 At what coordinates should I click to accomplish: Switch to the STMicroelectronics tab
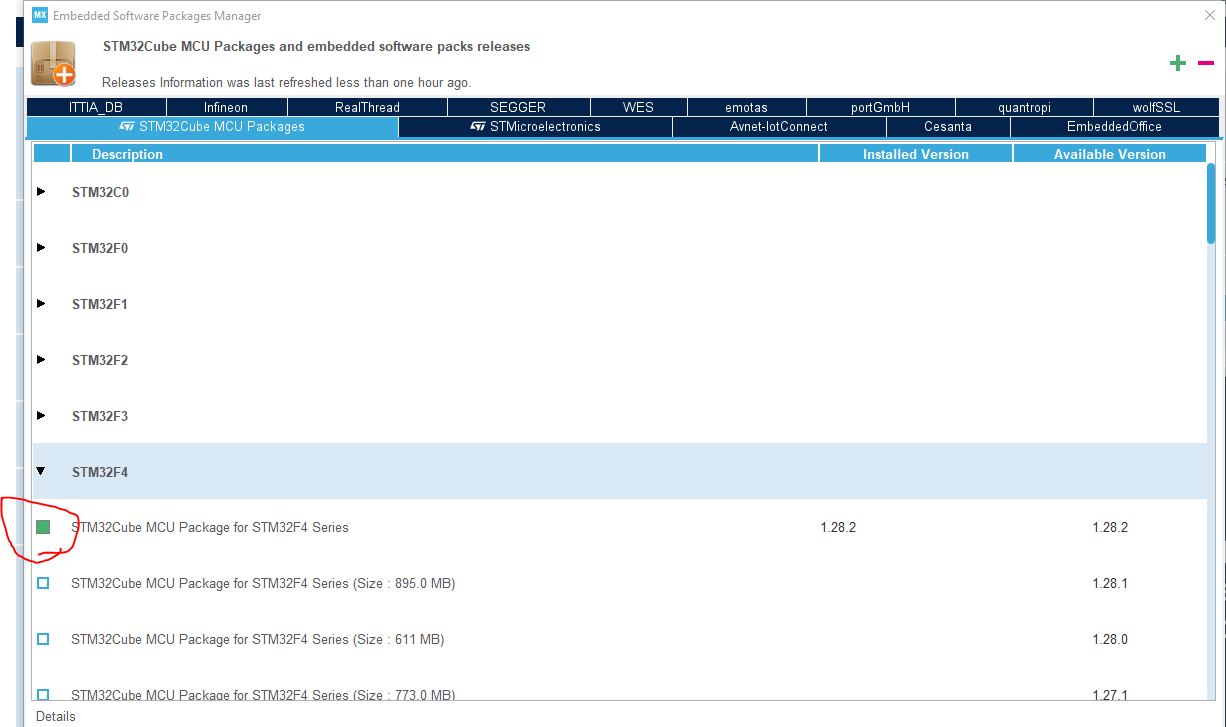(x=535, y=127)
